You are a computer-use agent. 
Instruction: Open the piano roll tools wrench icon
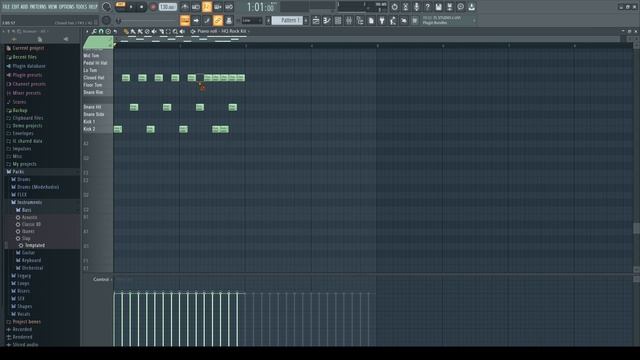pos(94,31)
